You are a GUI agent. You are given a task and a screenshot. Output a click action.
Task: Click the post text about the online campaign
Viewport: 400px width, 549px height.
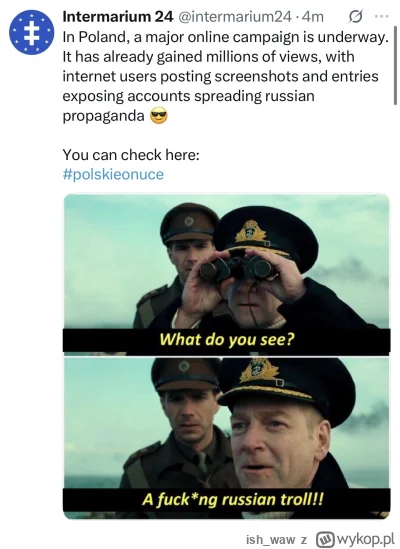[x=226, y=76]
